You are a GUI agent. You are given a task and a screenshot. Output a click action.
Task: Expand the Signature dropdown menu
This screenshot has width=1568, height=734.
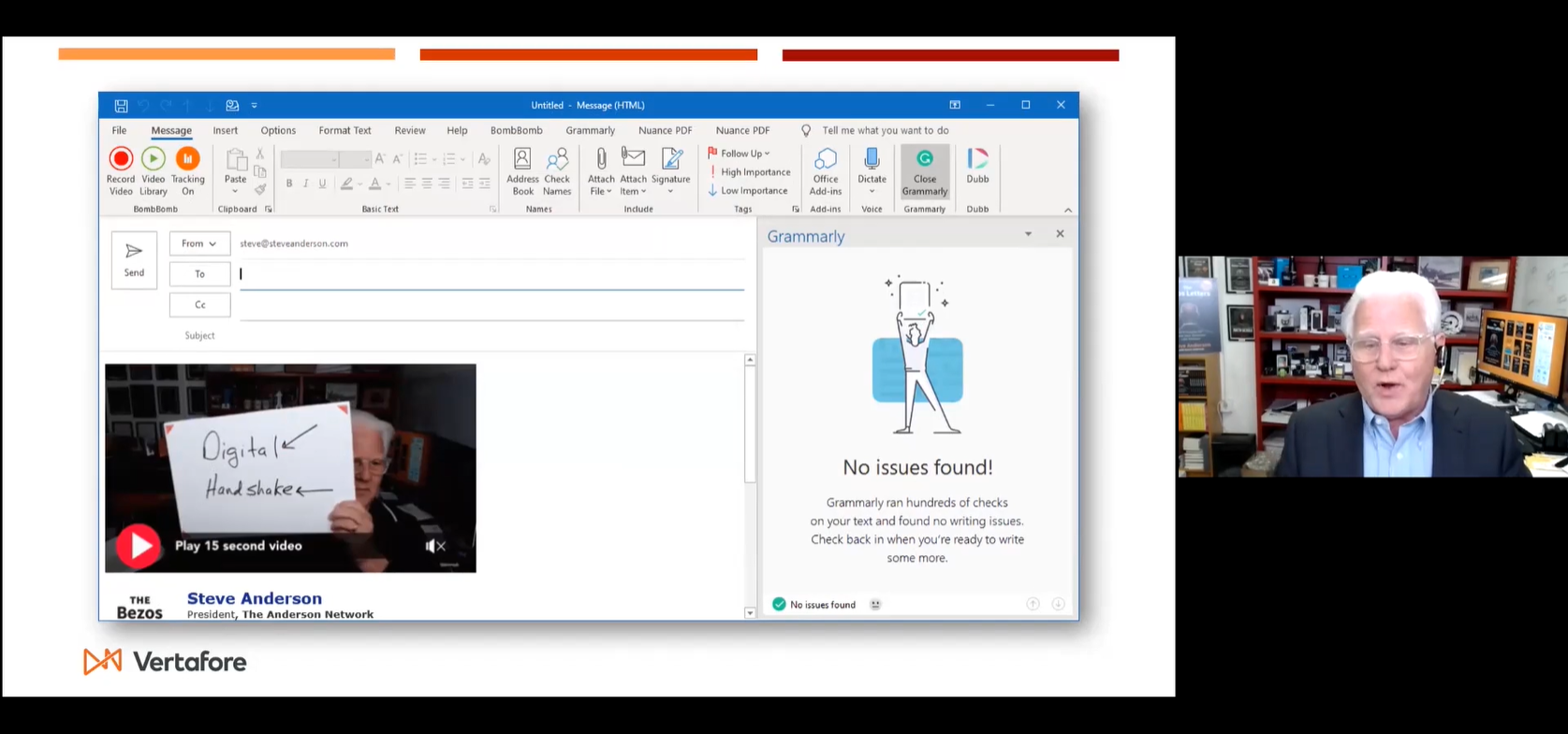[x=670, y=192]
